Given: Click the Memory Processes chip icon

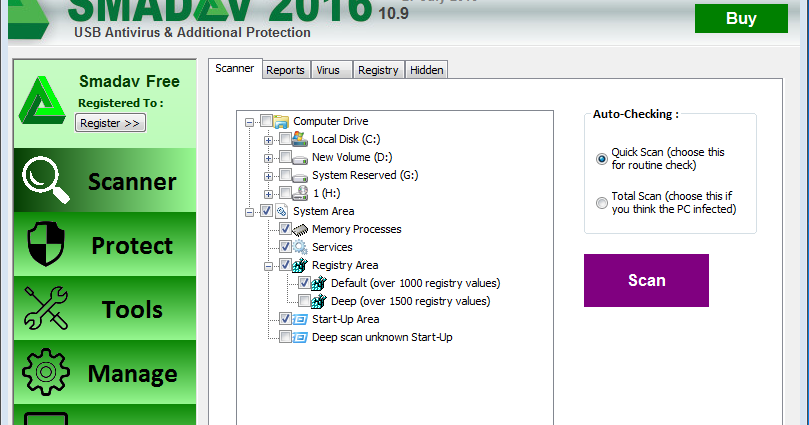Looking at the screenshot, I should [300, 230].
